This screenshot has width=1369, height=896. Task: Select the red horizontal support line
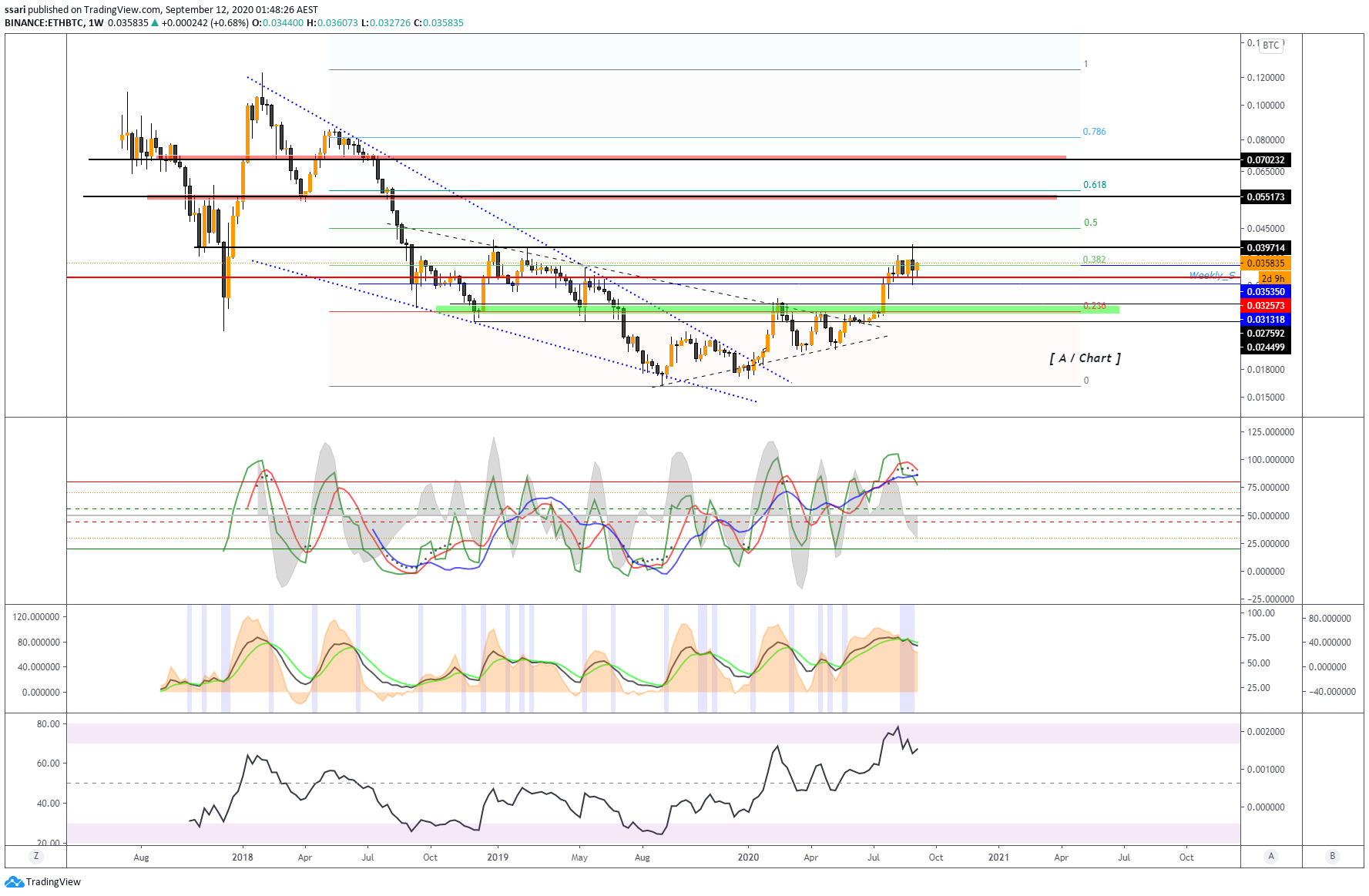point(653,277)
